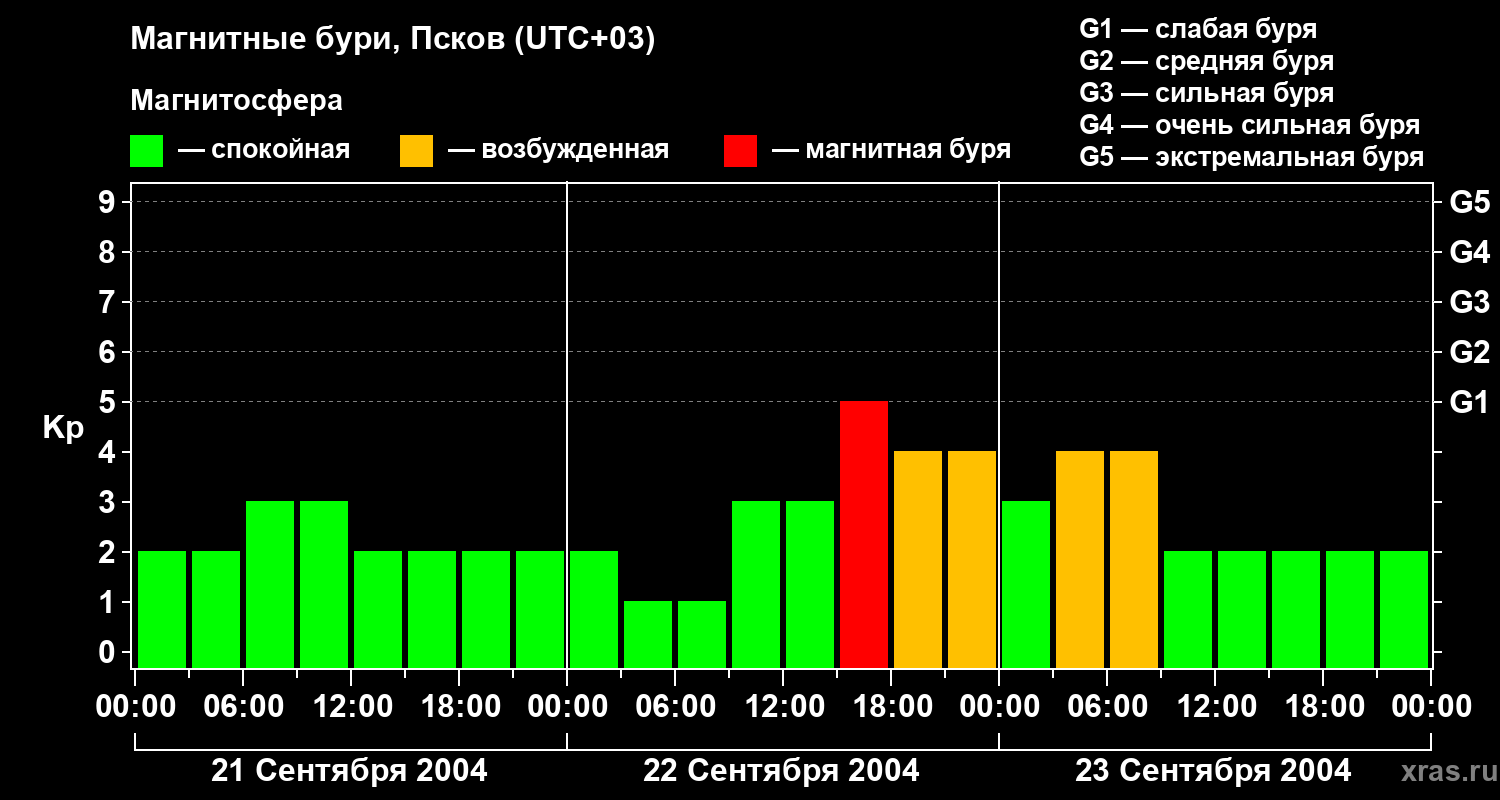Click the "18:00" time label under 23 Сентября
Image resolution: width=1500 pixels, height=800 pixels.
click(x=1323, y=707)
